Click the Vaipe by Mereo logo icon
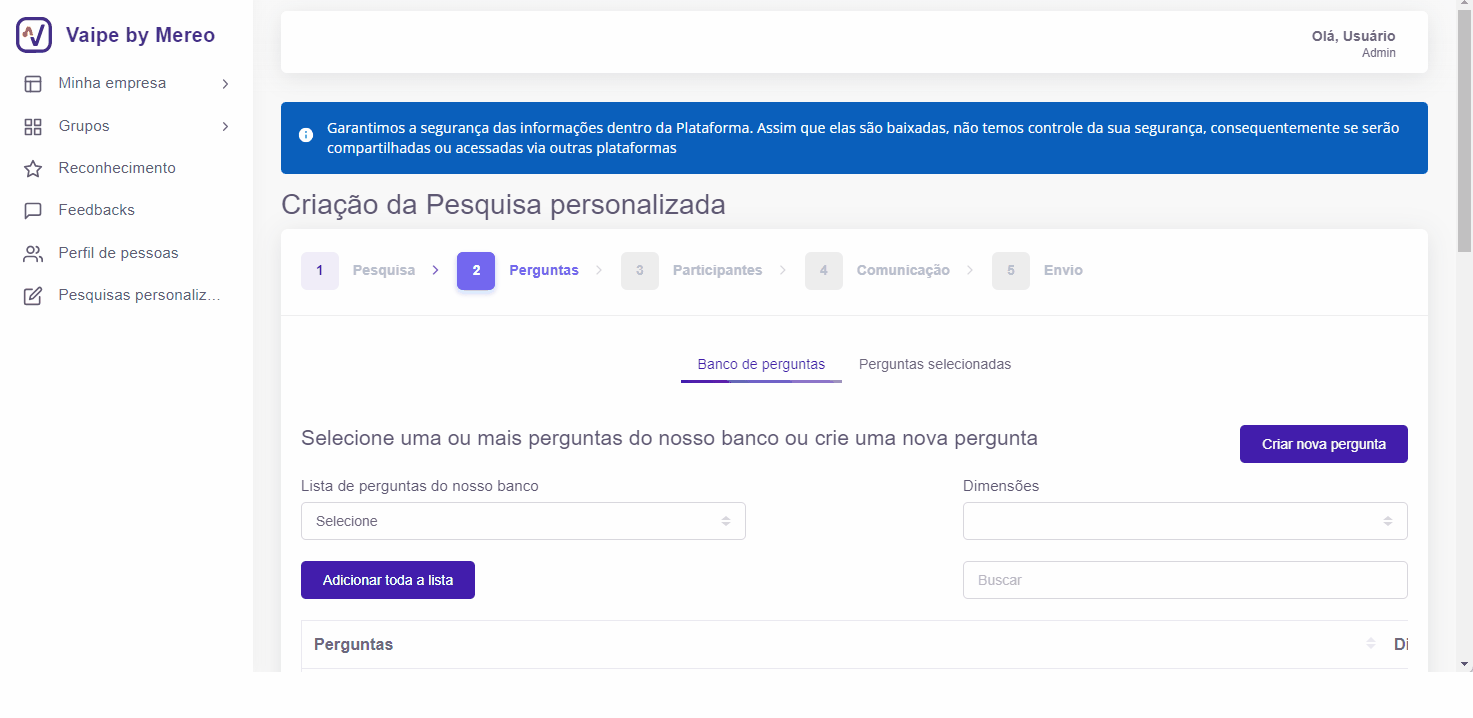The height and width of the screenshot is (718, 1473). point(32,34)
